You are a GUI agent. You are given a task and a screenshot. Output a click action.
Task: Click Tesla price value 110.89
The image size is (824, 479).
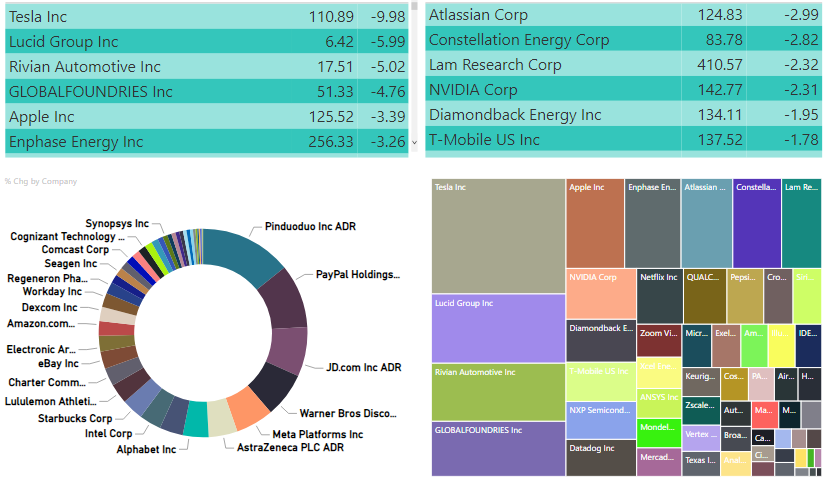331,17
